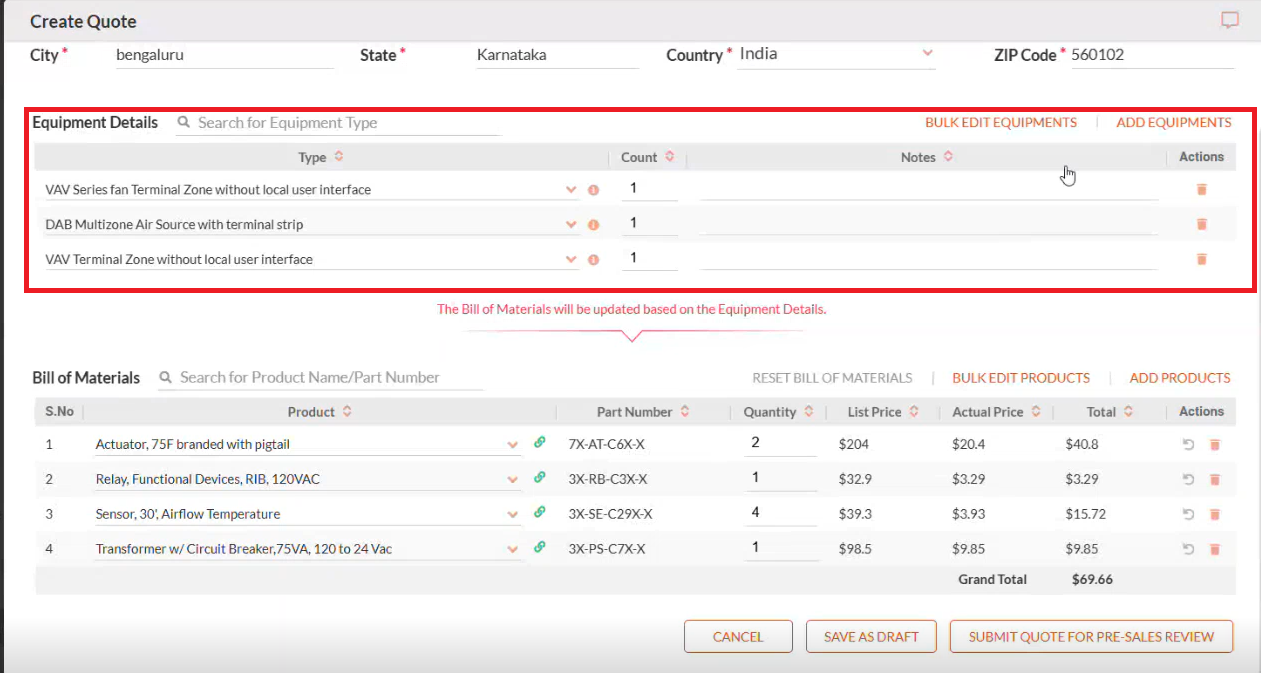Screen dimensions: 1270x673
Task: Delete the Relay product row
Action: tap(1215, 479)
